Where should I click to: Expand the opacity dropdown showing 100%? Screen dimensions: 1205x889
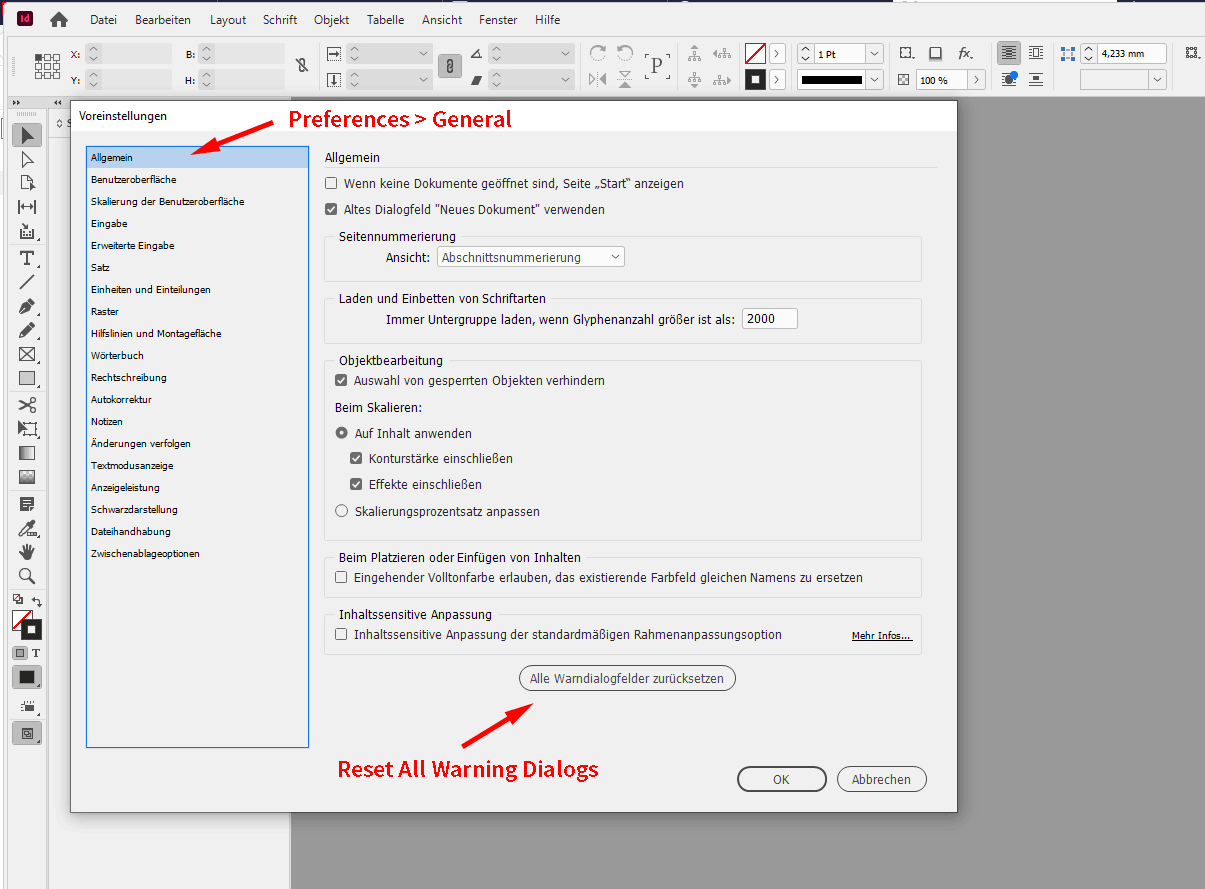[x=976, y=79]
